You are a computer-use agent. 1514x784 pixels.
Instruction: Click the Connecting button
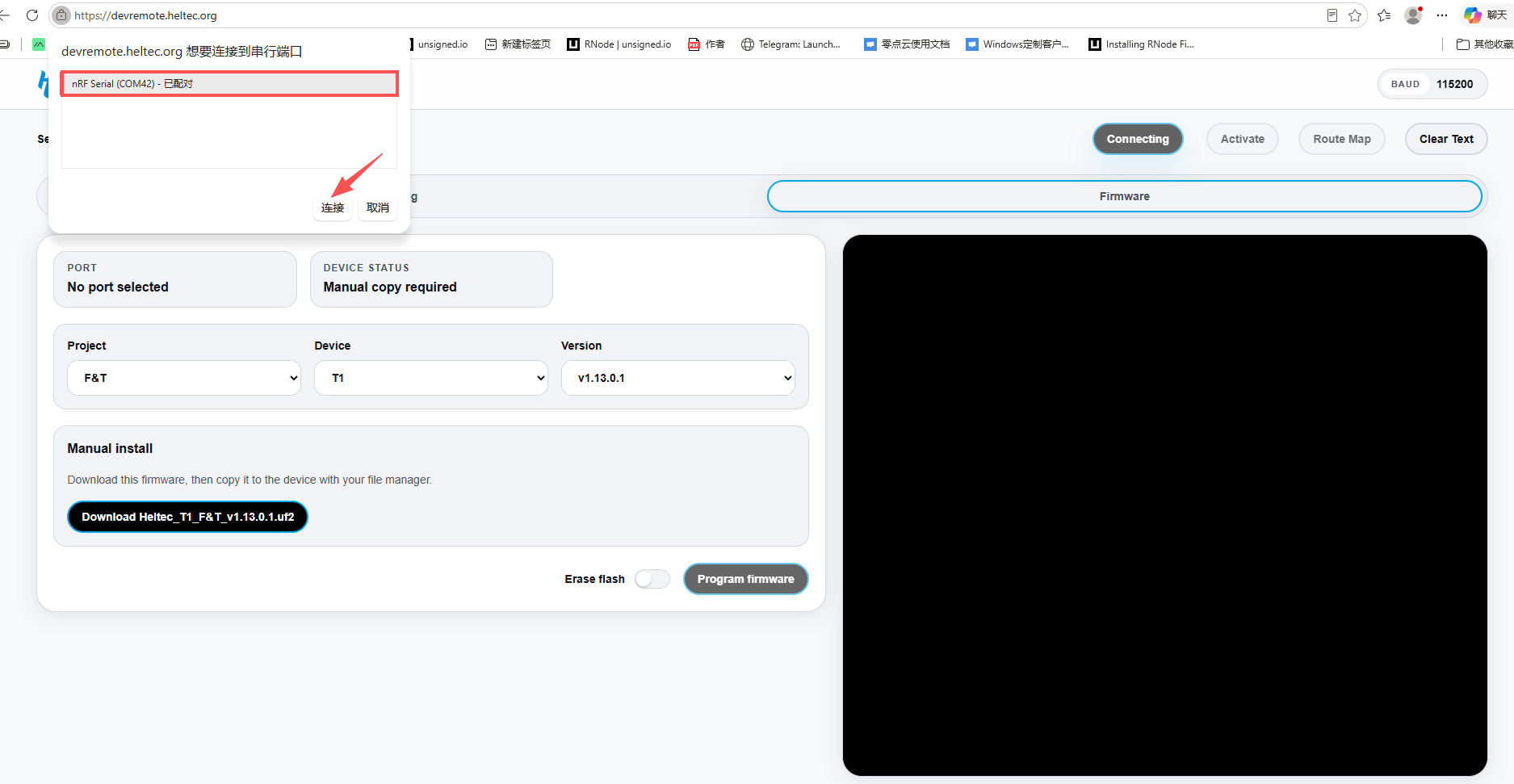1138,139
